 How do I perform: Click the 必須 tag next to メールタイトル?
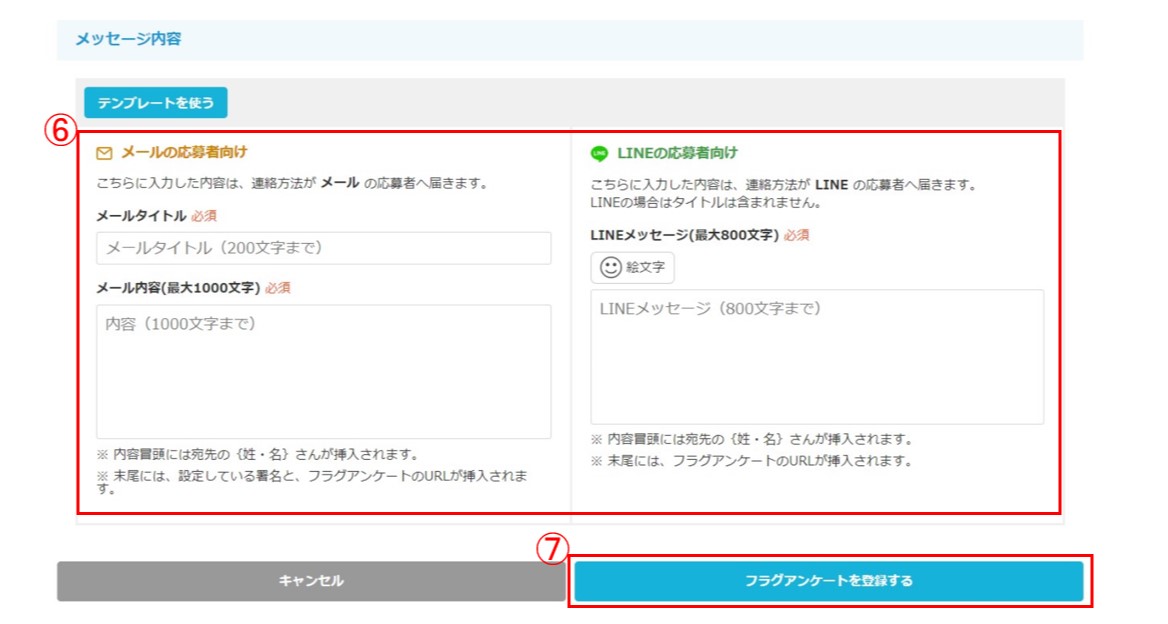204,215
